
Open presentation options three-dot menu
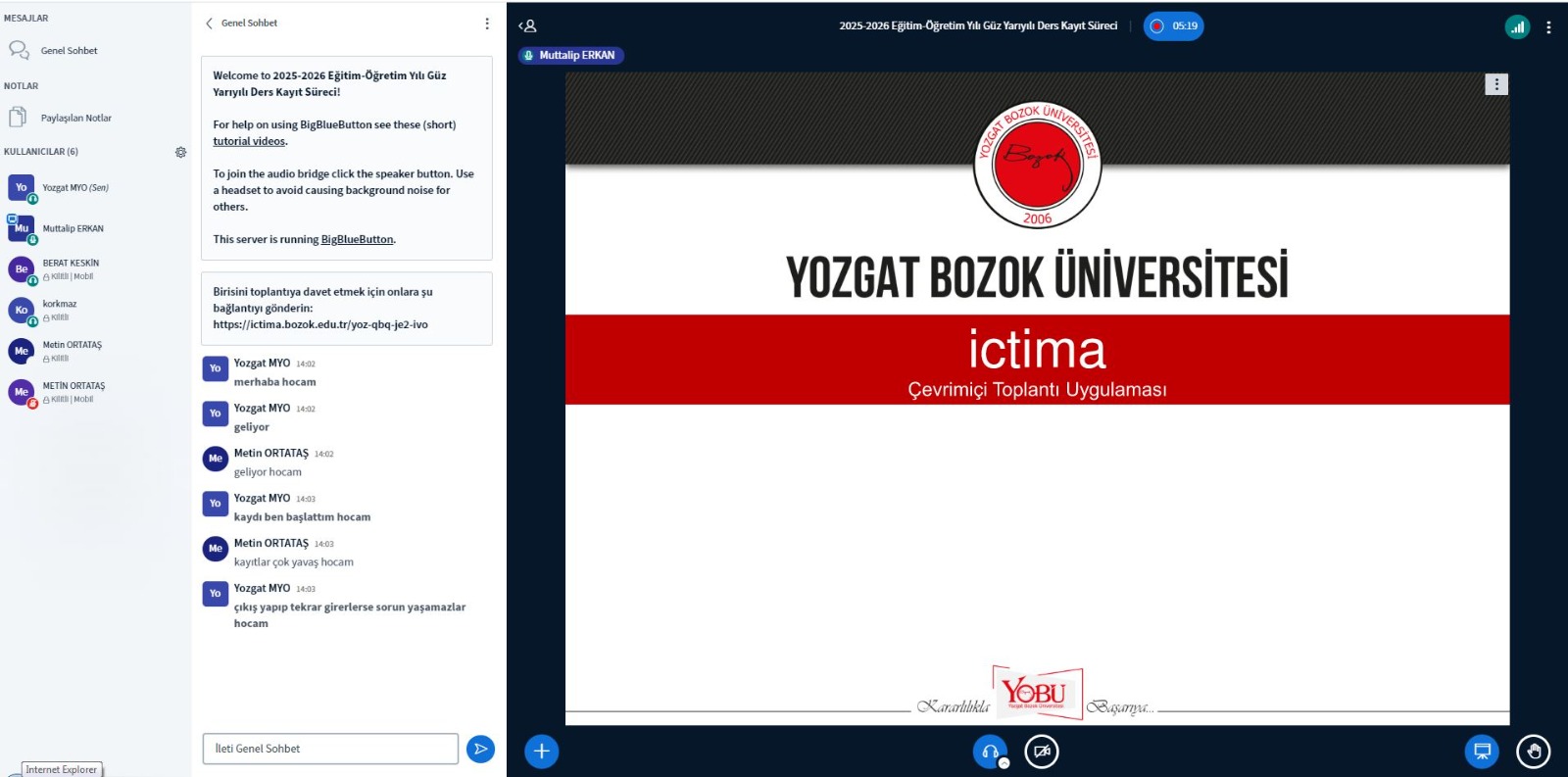coord(1496,84)
